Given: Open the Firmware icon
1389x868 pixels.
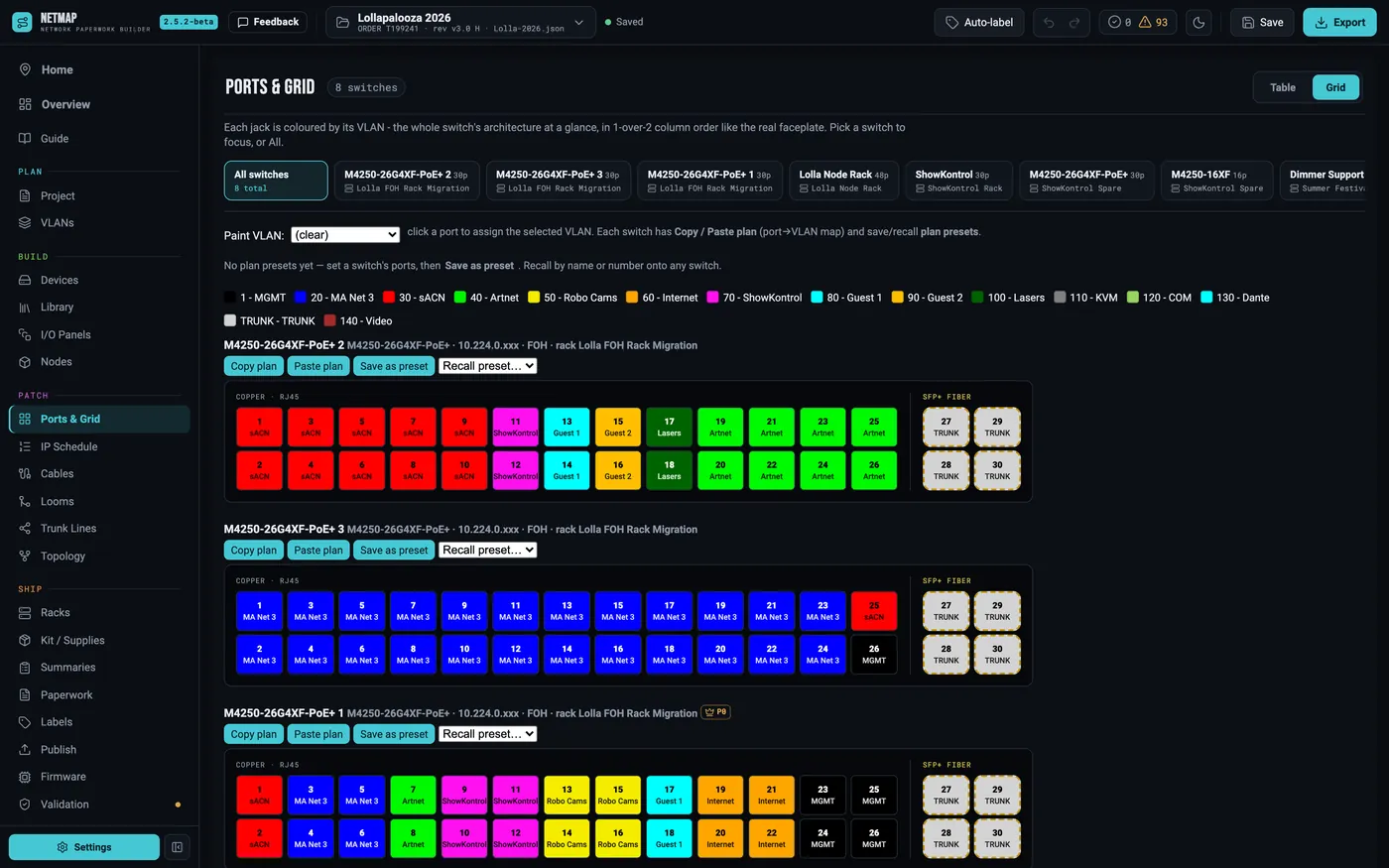Looking at the screenshot, I should click(25, 777).
